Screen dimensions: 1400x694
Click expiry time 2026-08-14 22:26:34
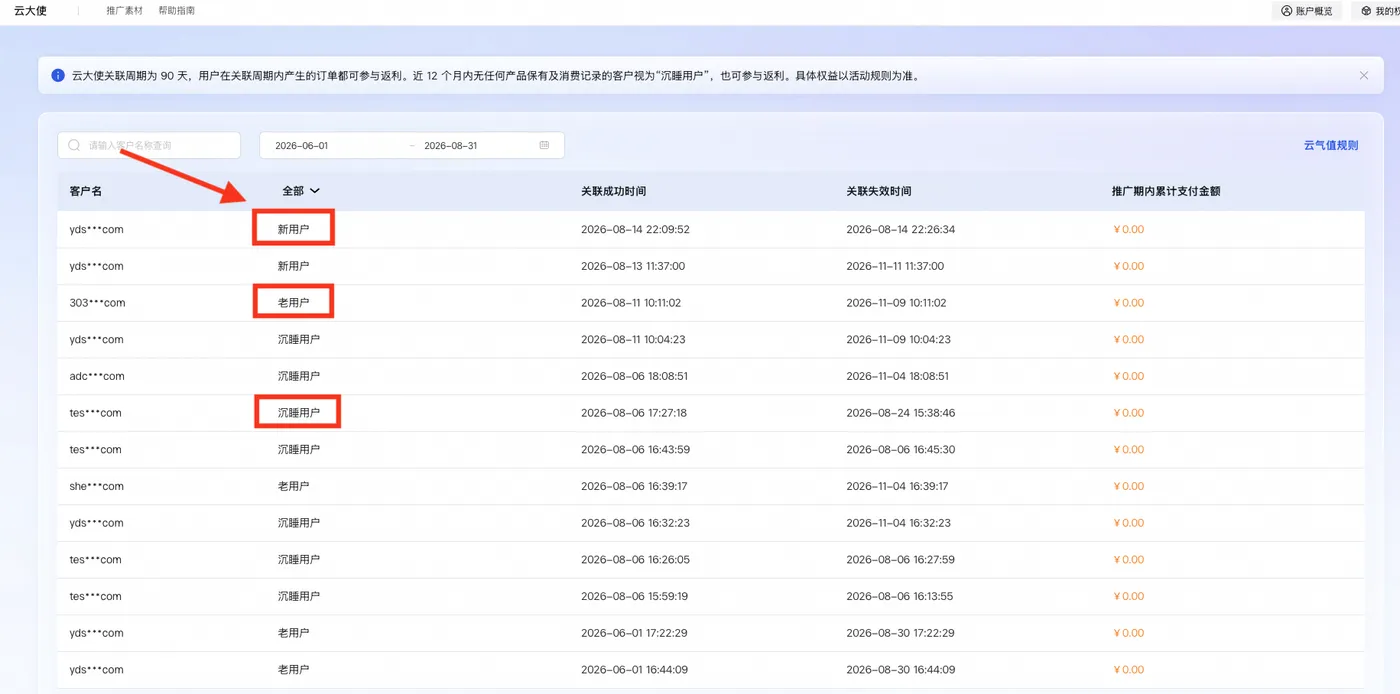[900, 229]
